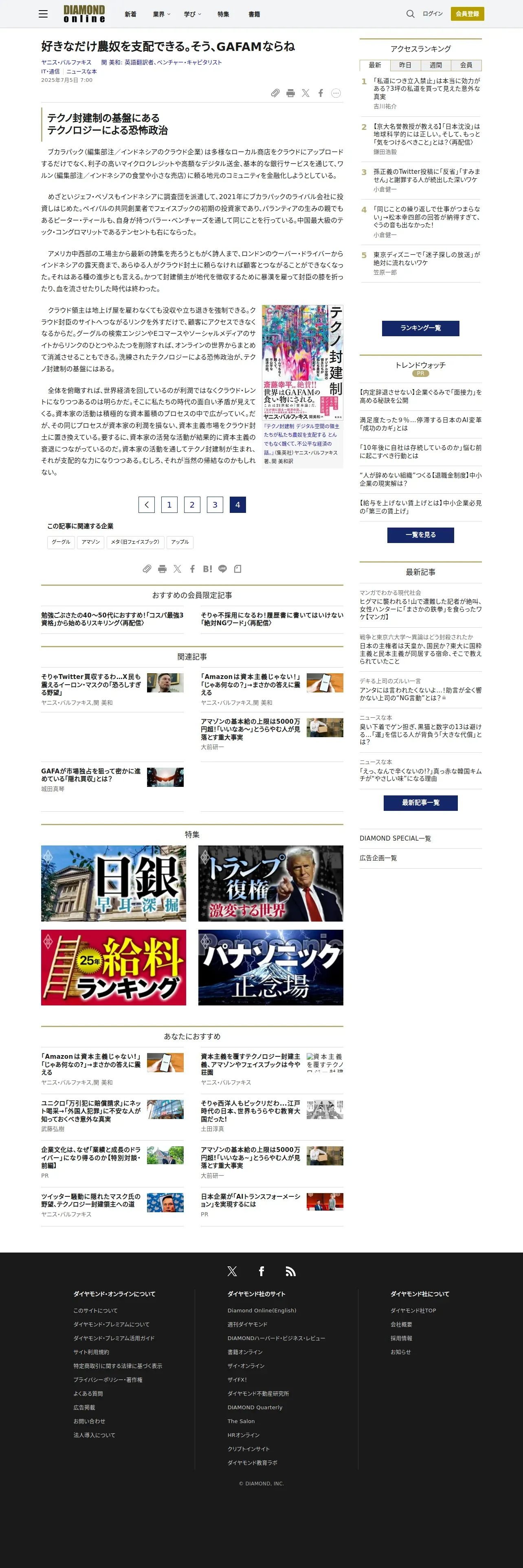The width and height of the screenshot is (523, 1568).
Task: Open footer link The Salon
Action: [241, 1421]
